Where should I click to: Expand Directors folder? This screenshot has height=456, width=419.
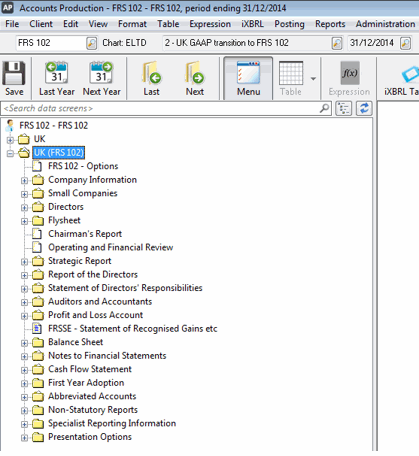click(x=24, y=208)
